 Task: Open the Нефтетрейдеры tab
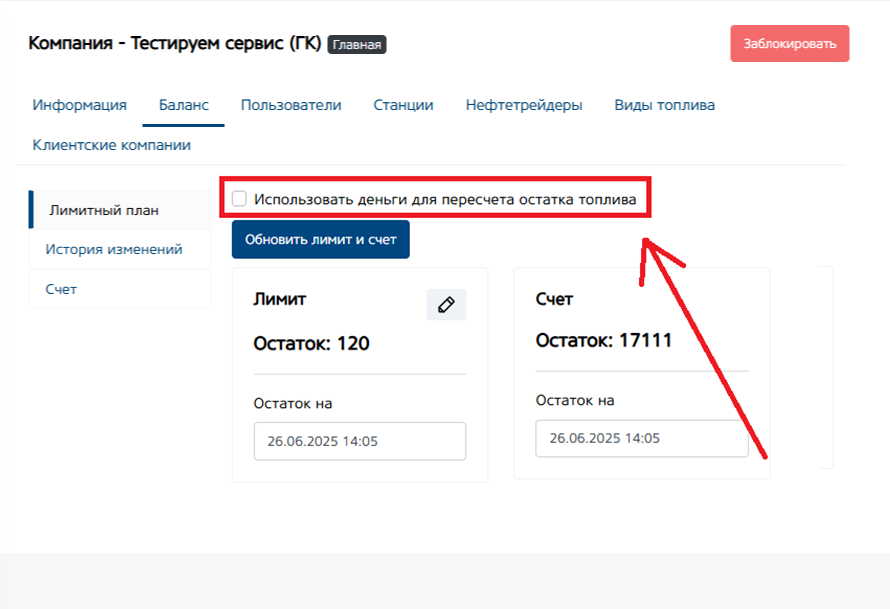point(524,105)
